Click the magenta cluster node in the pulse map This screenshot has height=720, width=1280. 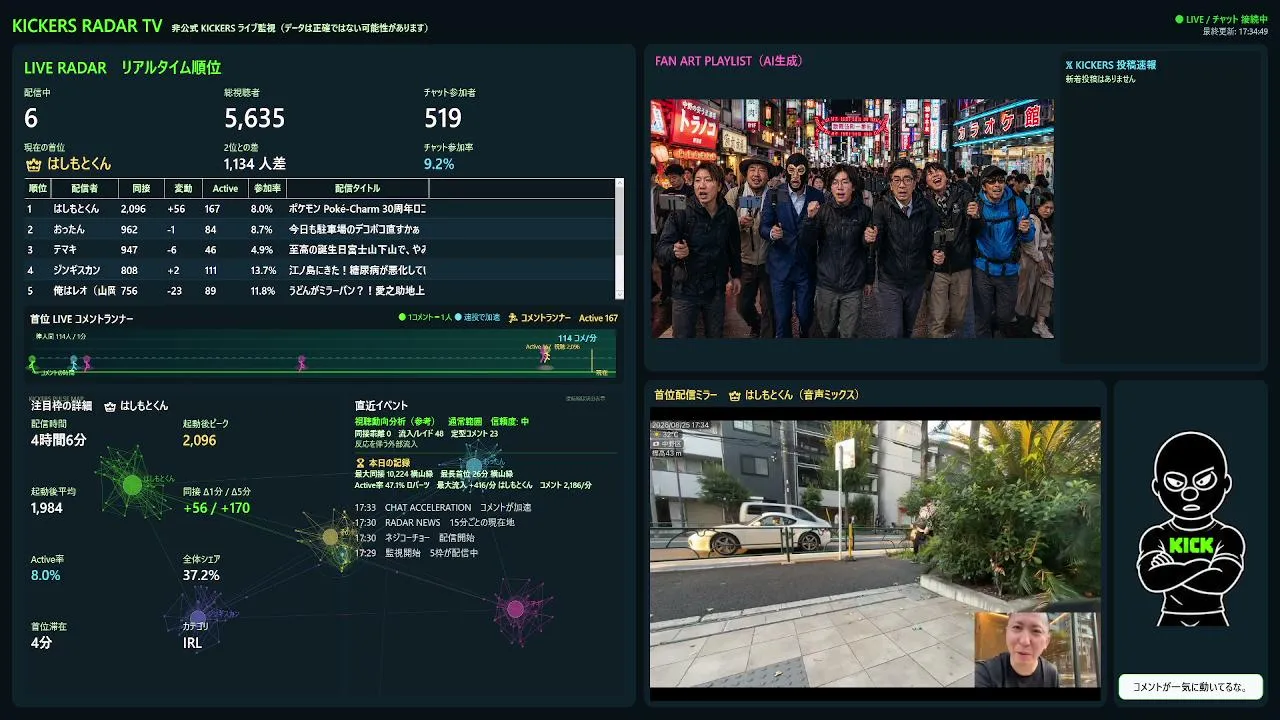pos(515,609)
